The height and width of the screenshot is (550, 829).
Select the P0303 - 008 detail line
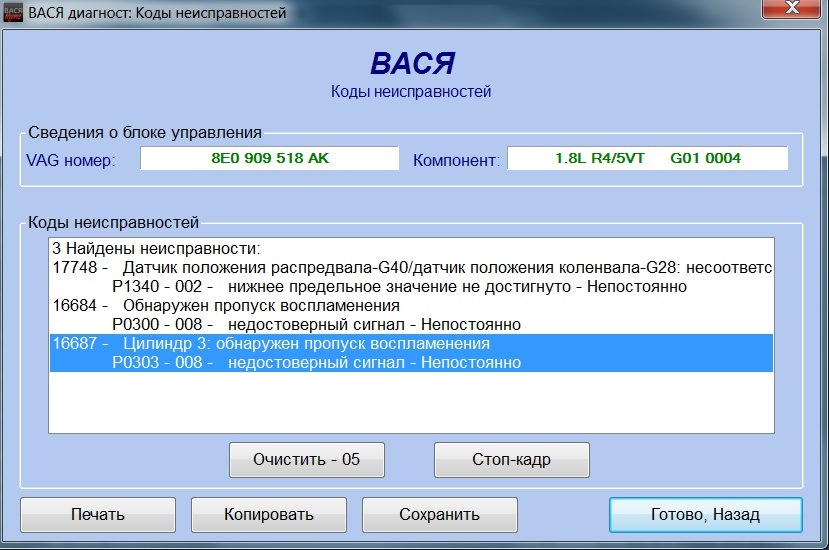coord(411,363)
